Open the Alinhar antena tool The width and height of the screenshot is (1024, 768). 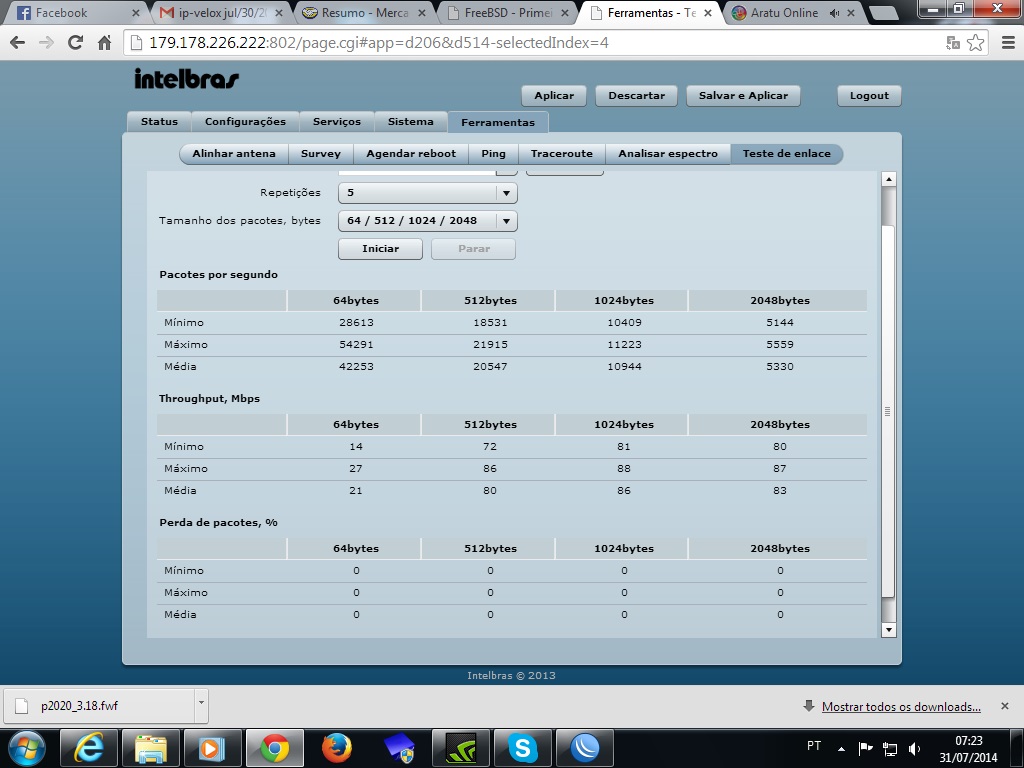point(234,153)
